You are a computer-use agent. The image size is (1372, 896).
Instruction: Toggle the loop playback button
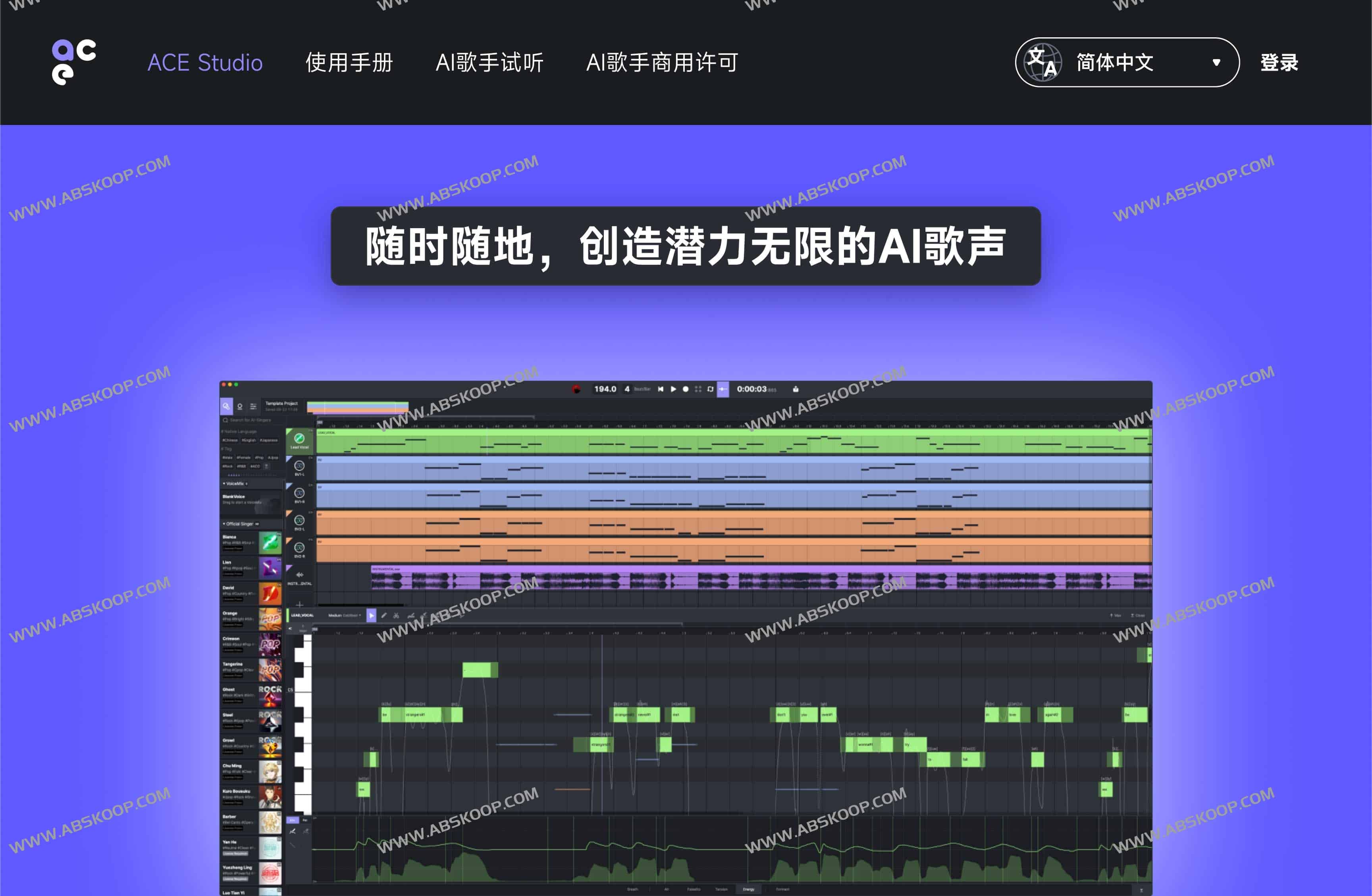(711, 389)
